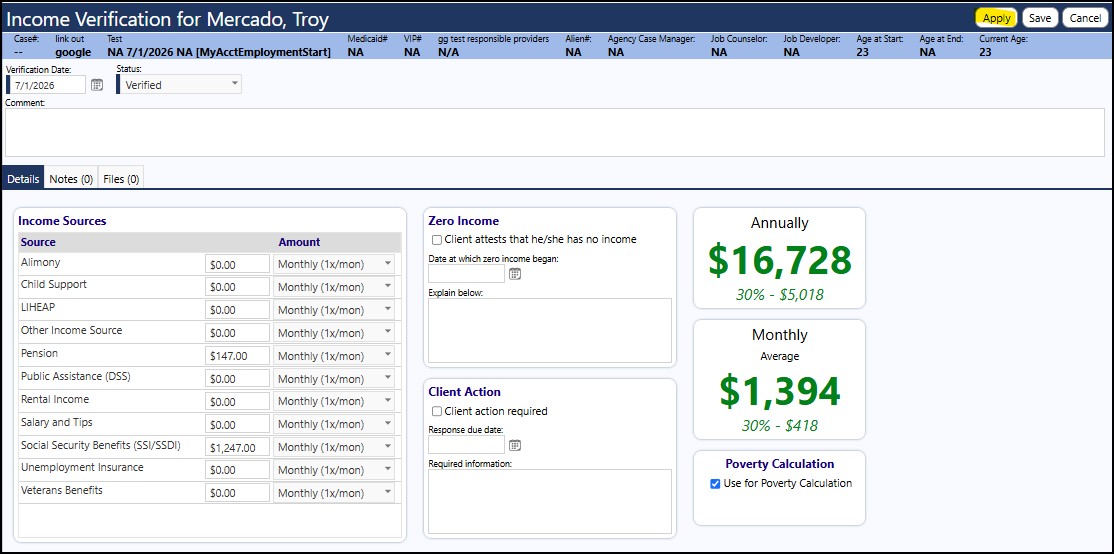Open Rental Income frequency dropdown
1114x554 pixels.
coord(334,401)
